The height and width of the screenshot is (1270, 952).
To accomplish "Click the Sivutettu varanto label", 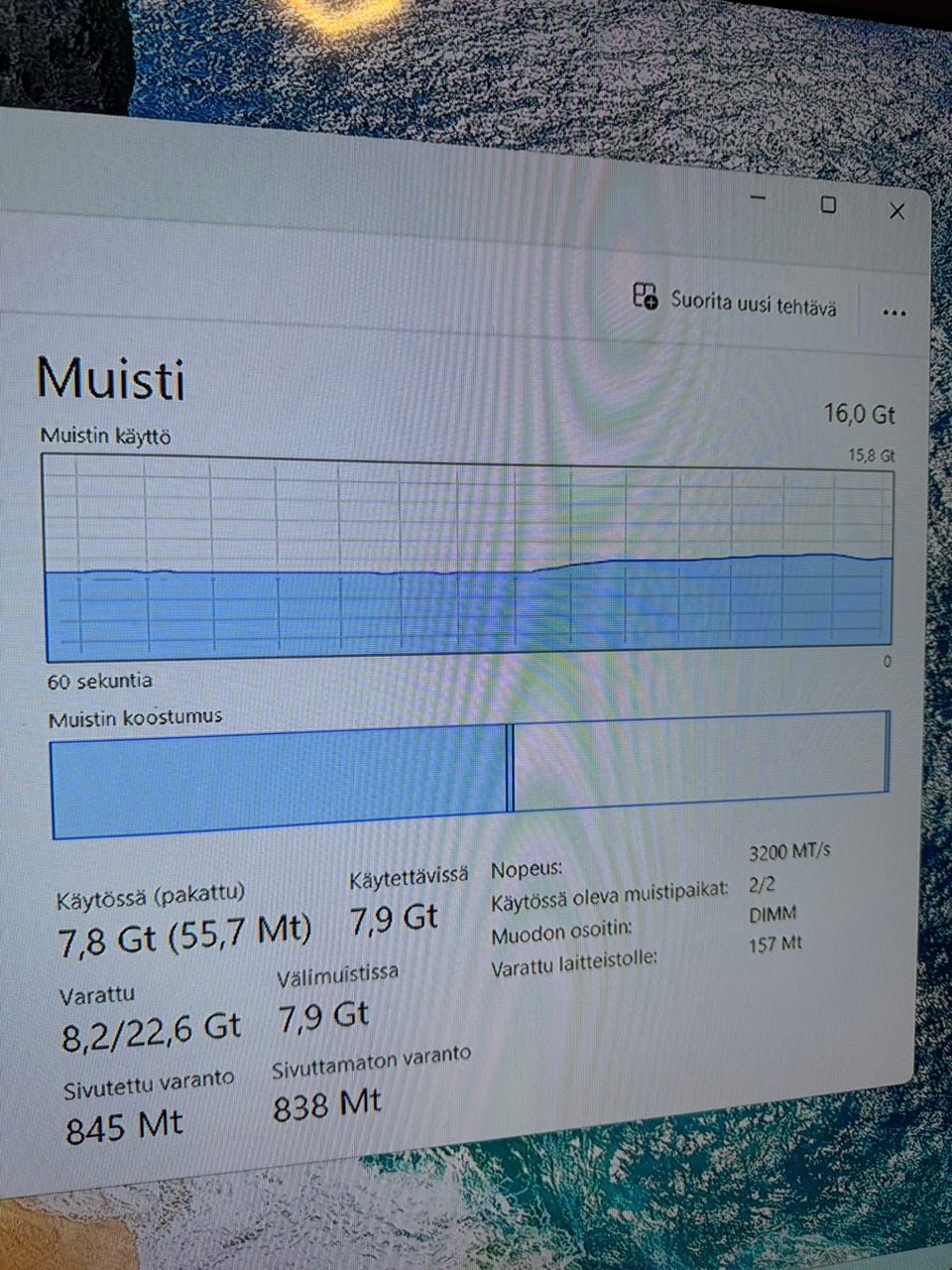I will point(149,1084).
